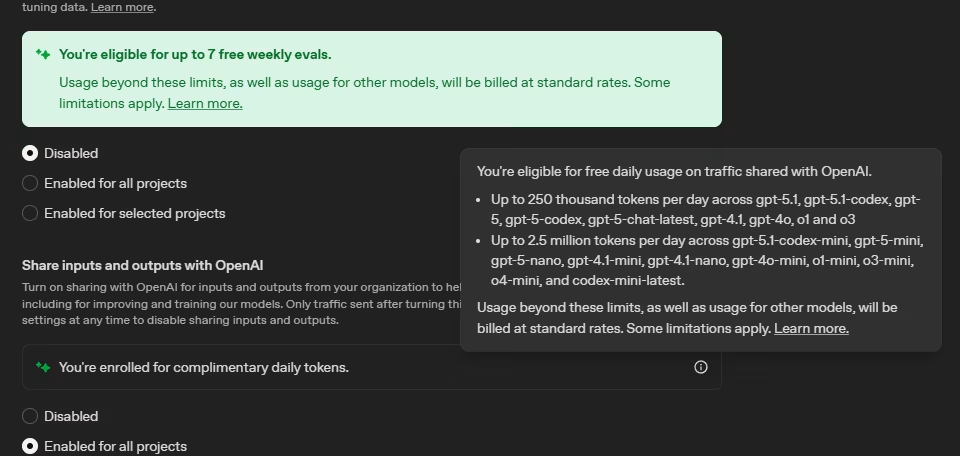960x456 pixels.
Task: Pick Enabled for all projects below complimentary tokens
Action: 30,446
